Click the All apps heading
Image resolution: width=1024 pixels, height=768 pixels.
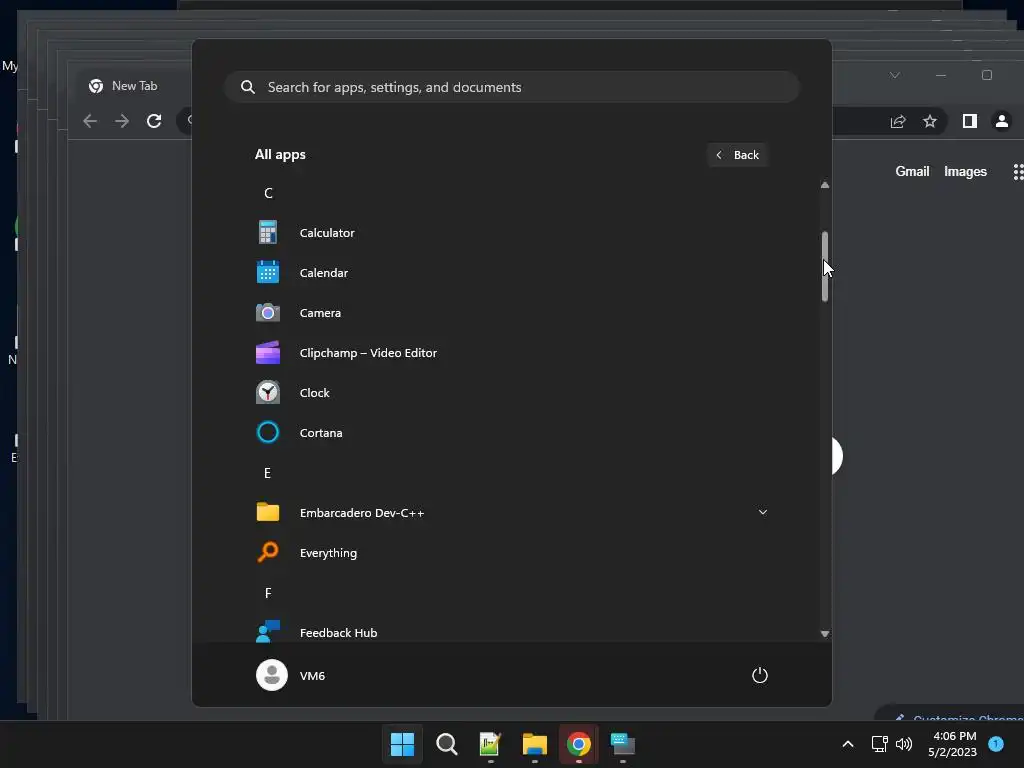coord(280,155)
